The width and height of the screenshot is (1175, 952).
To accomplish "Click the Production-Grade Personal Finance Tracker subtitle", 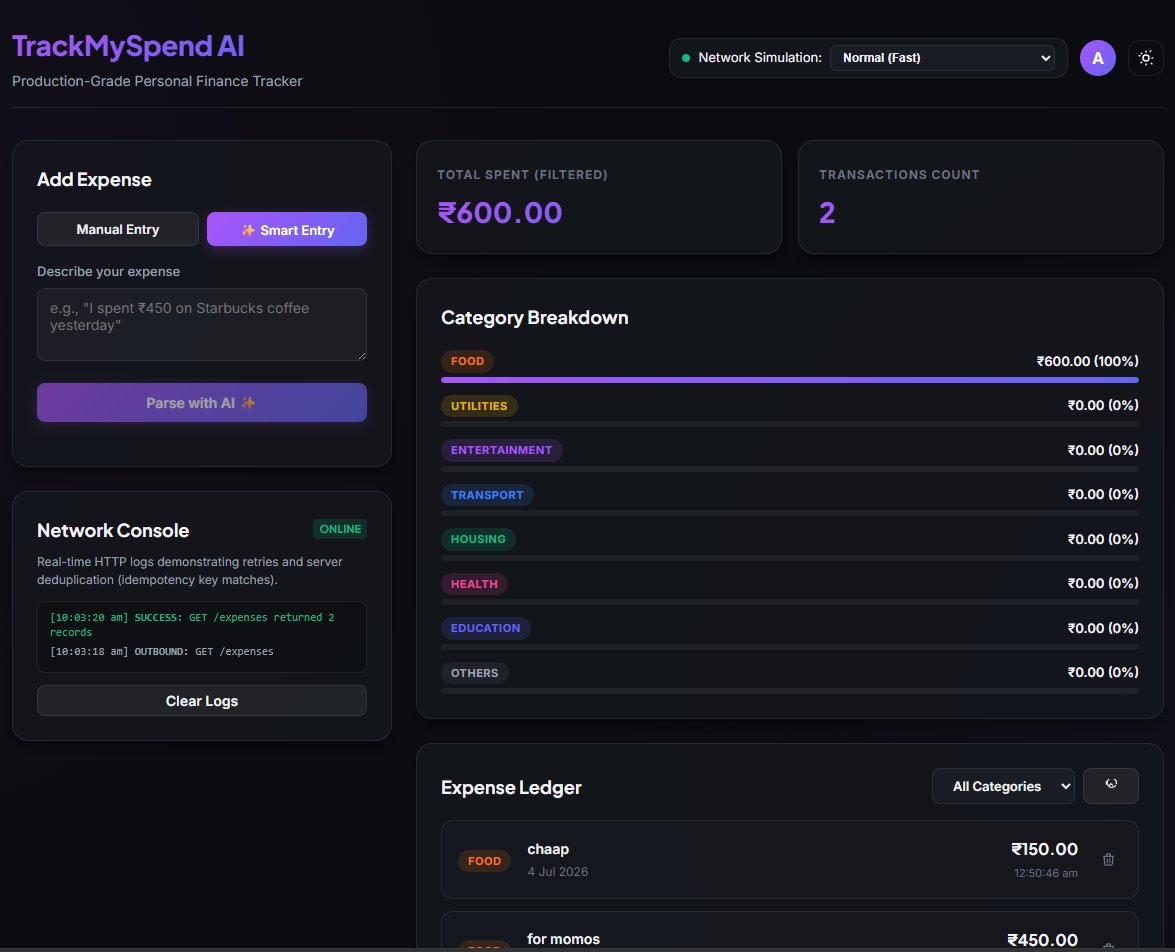I will point(157,81).
